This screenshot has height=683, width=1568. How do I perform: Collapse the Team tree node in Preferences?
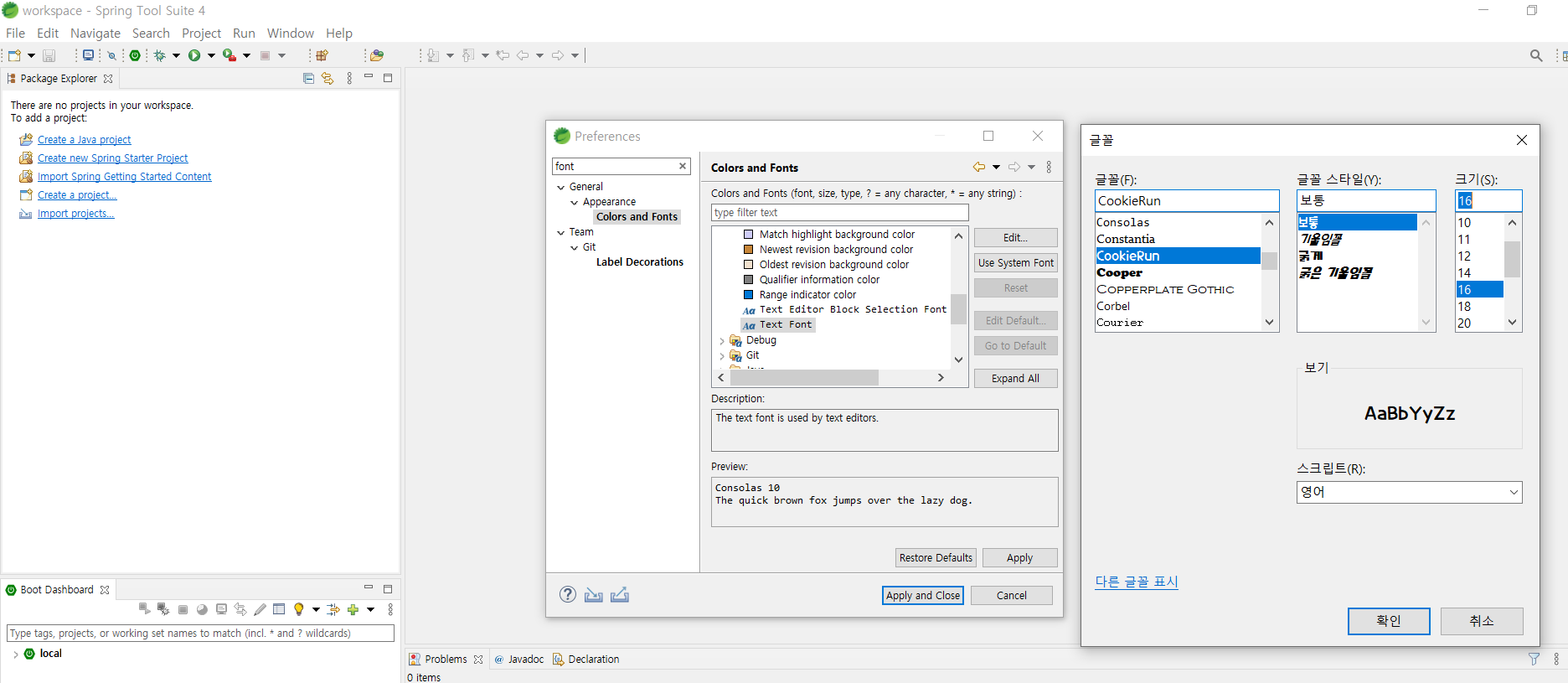pyautogui.click(x=561, y=232)
